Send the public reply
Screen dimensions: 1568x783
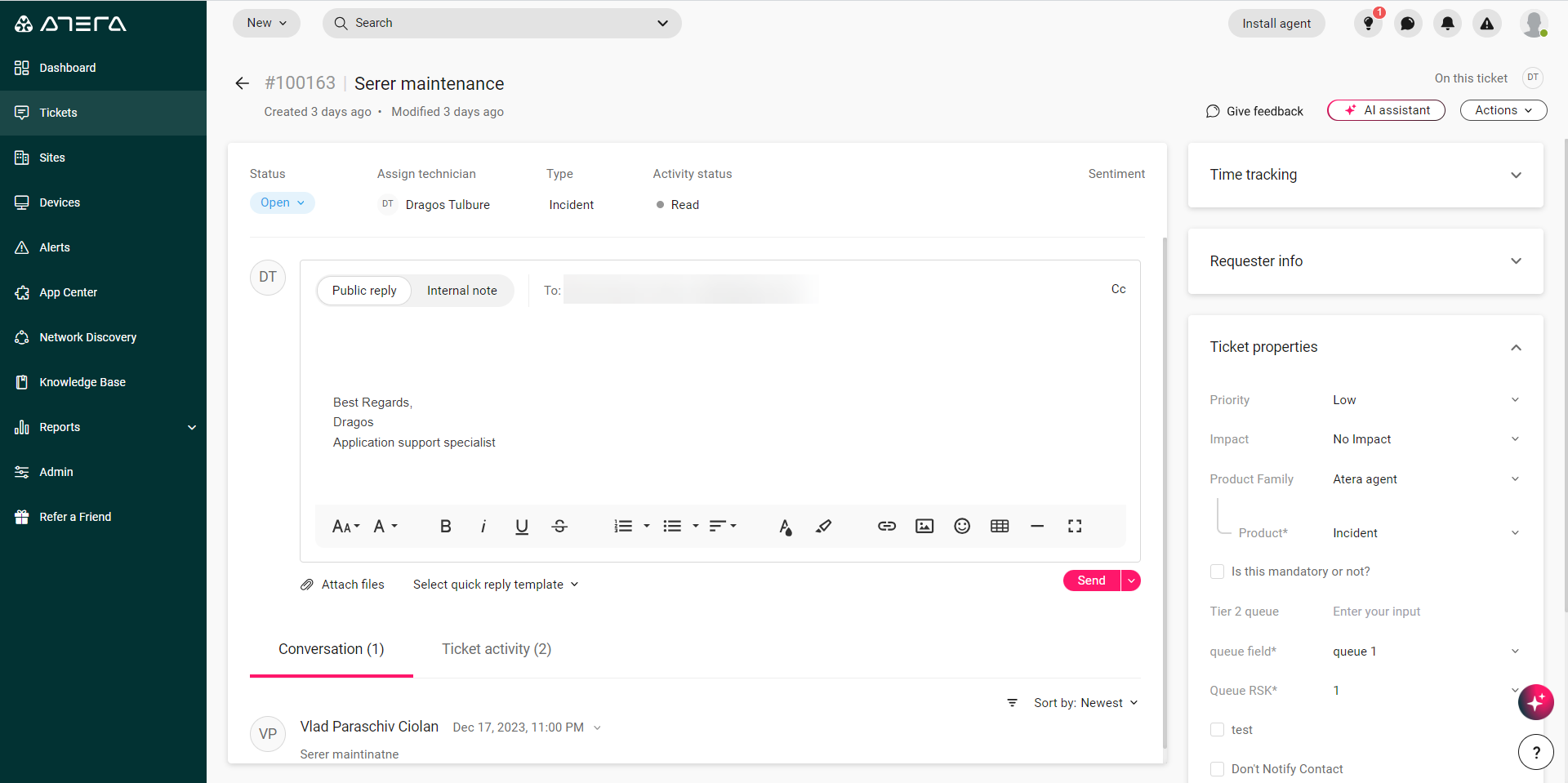[1090, 581]
